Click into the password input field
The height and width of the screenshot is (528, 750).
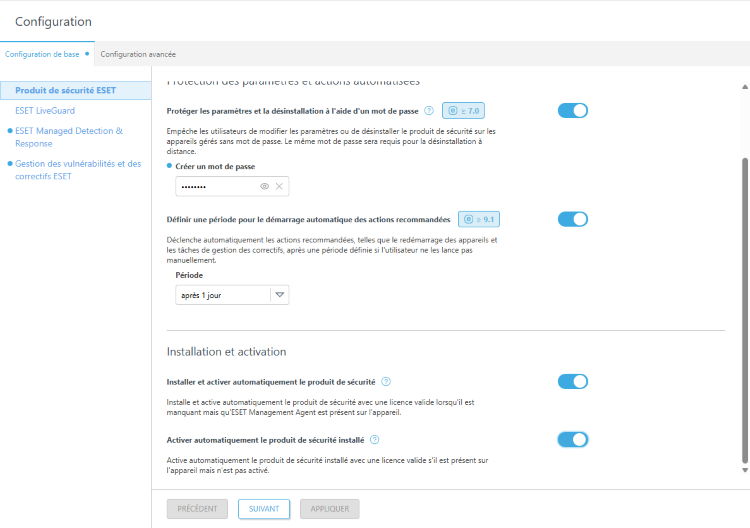tap(214, 186)
